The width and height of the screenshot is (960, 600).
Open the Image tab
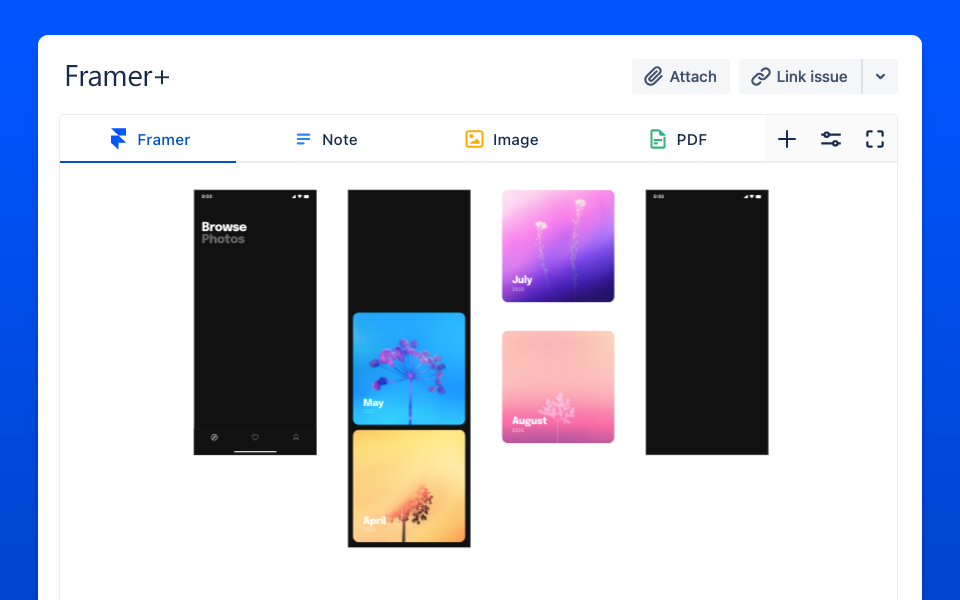click(x=501, y=139)
